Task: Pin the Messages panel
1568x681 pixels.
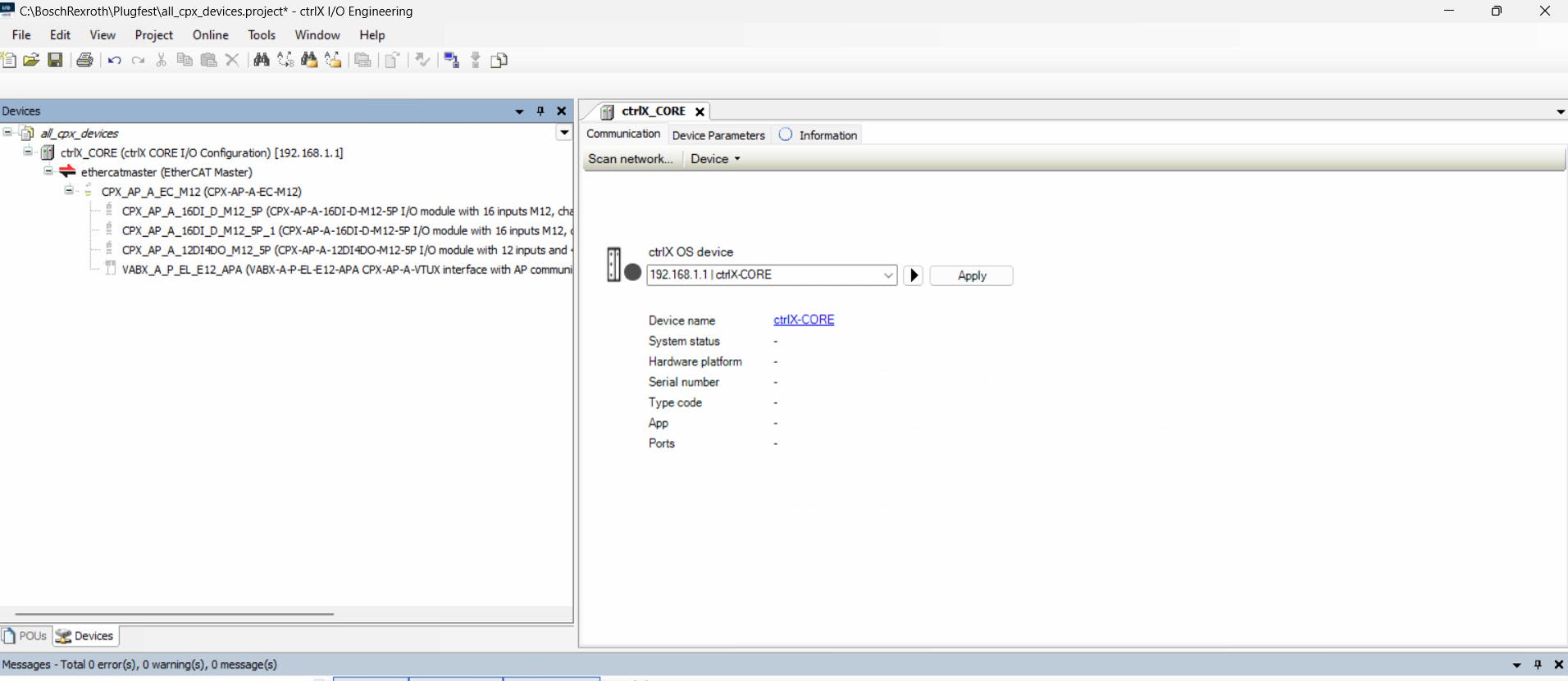Action: (1538, 665)
